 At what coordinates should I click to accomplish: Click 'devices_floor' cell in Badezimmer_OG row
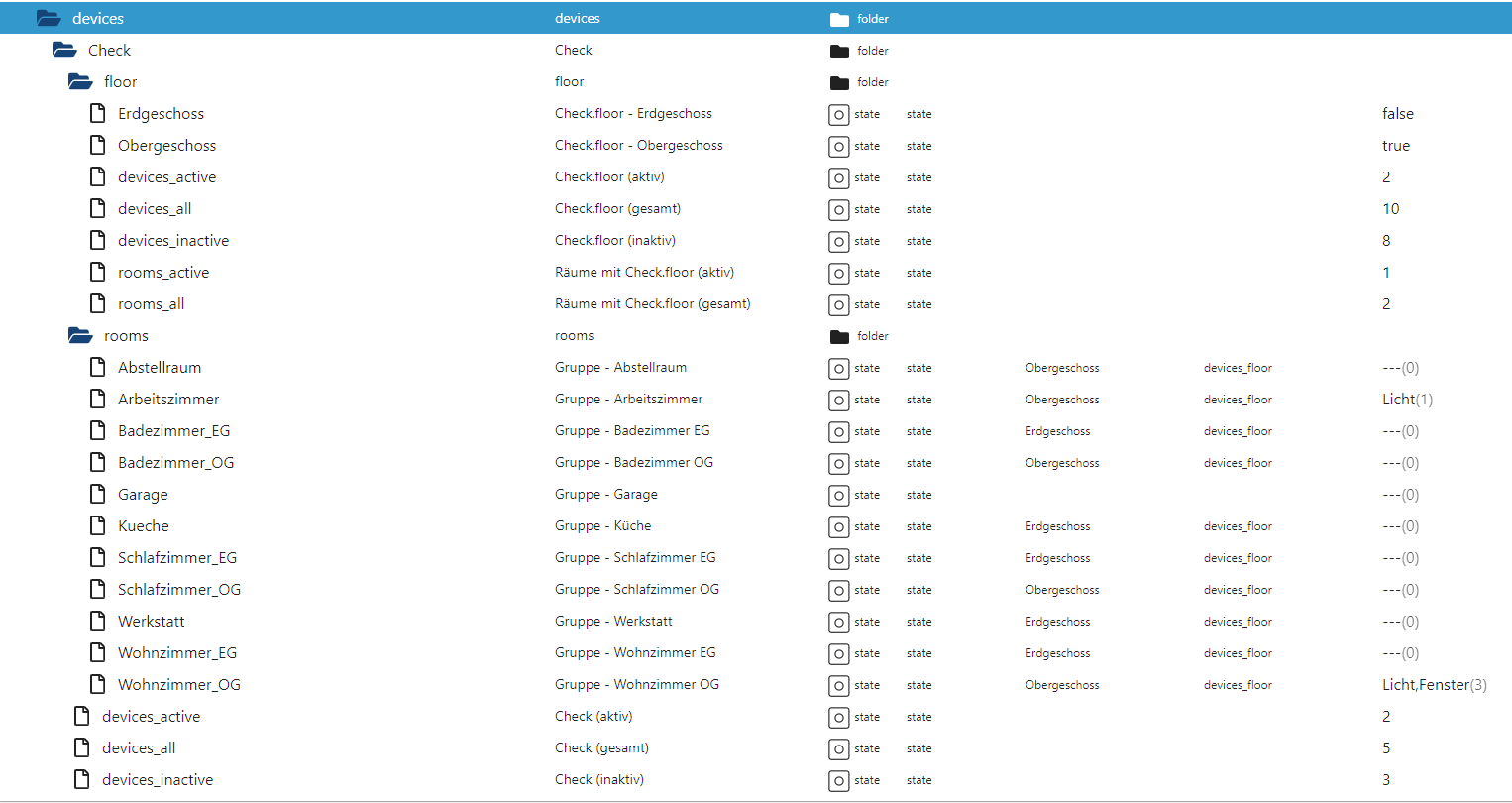tap(1238, 463)
